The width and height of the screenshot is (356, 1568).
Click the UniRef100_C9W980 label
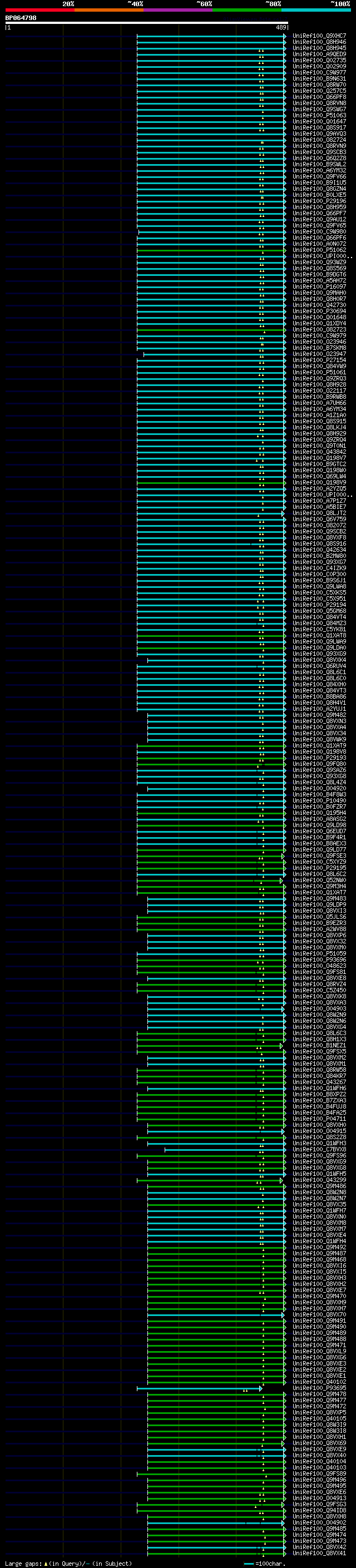[319, 231]
